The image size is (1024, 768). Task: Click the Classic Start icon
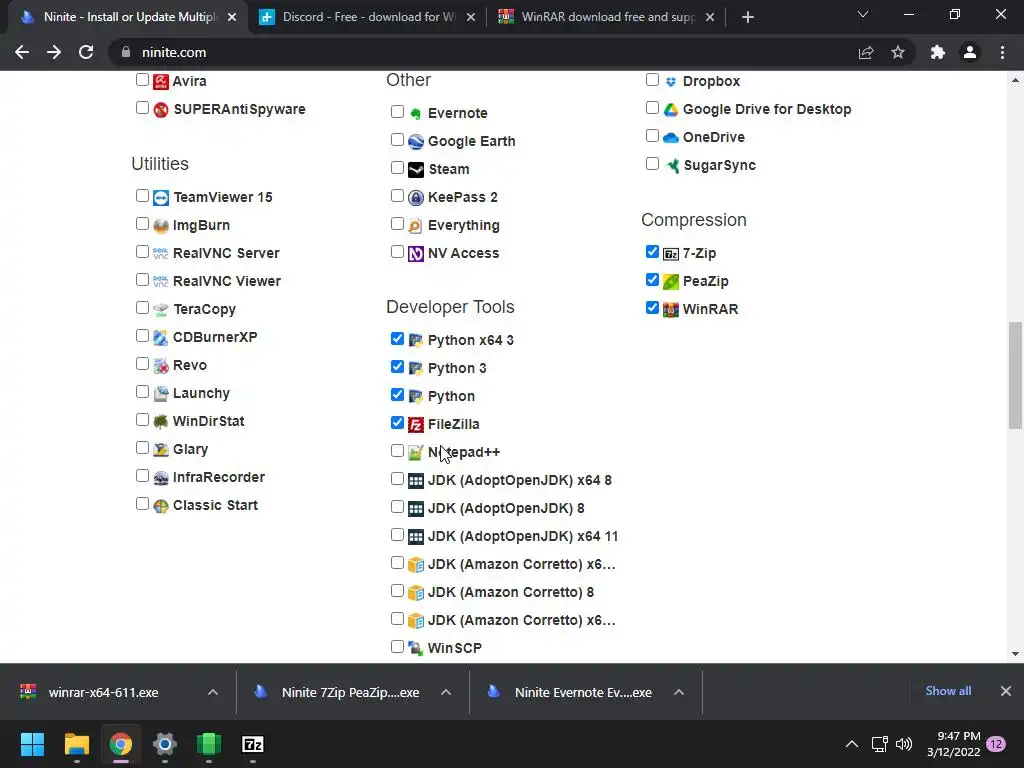coord(161,506)
